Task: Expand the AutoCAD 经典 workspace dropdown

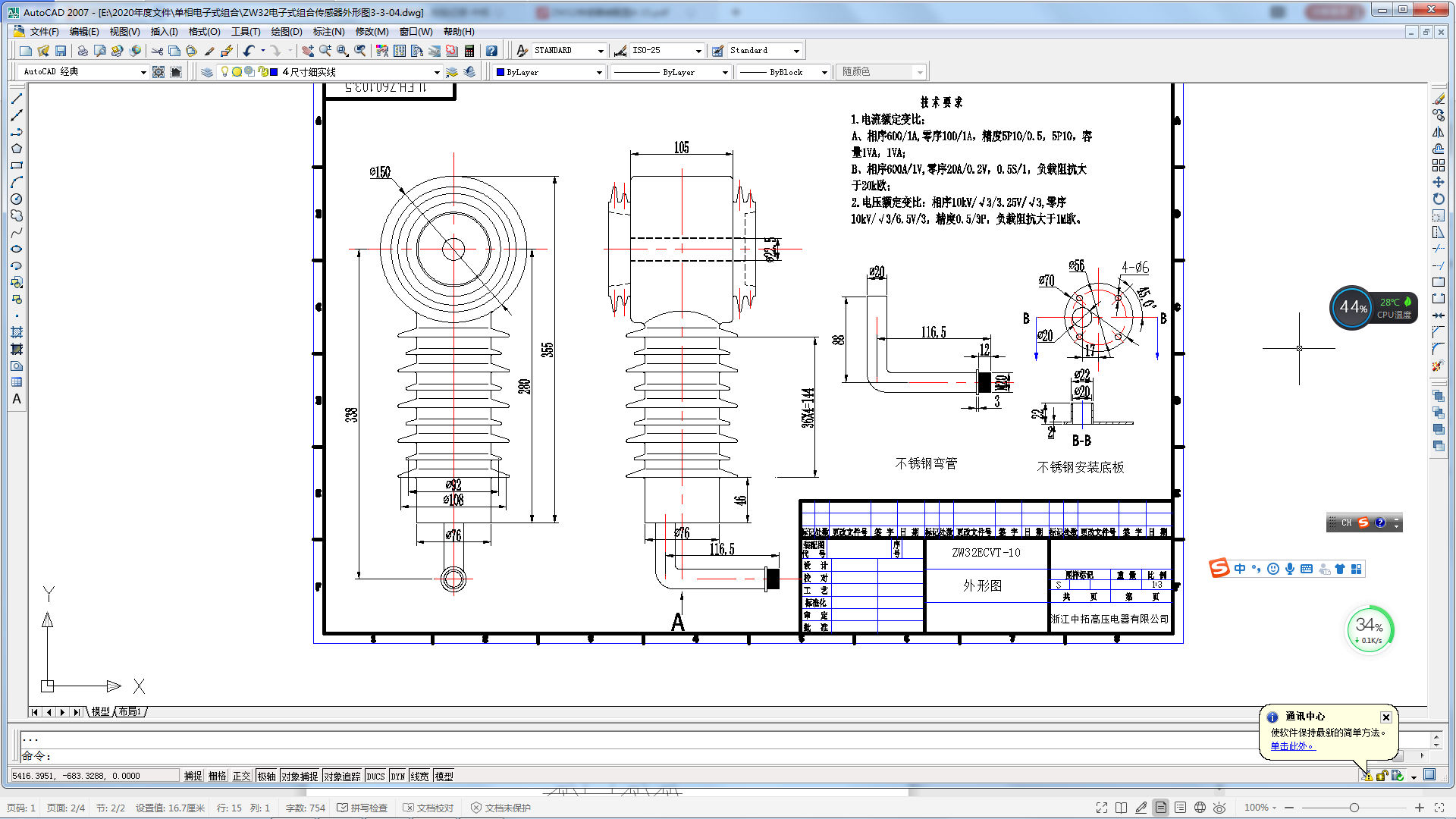Action: tap(143, 72)
